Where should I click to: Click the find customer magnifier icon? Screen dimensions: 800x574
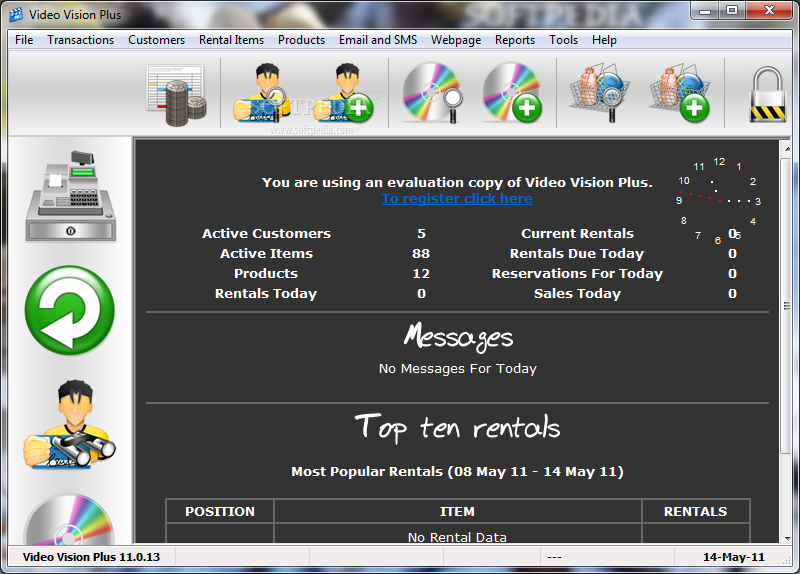(x=261, y=93)
